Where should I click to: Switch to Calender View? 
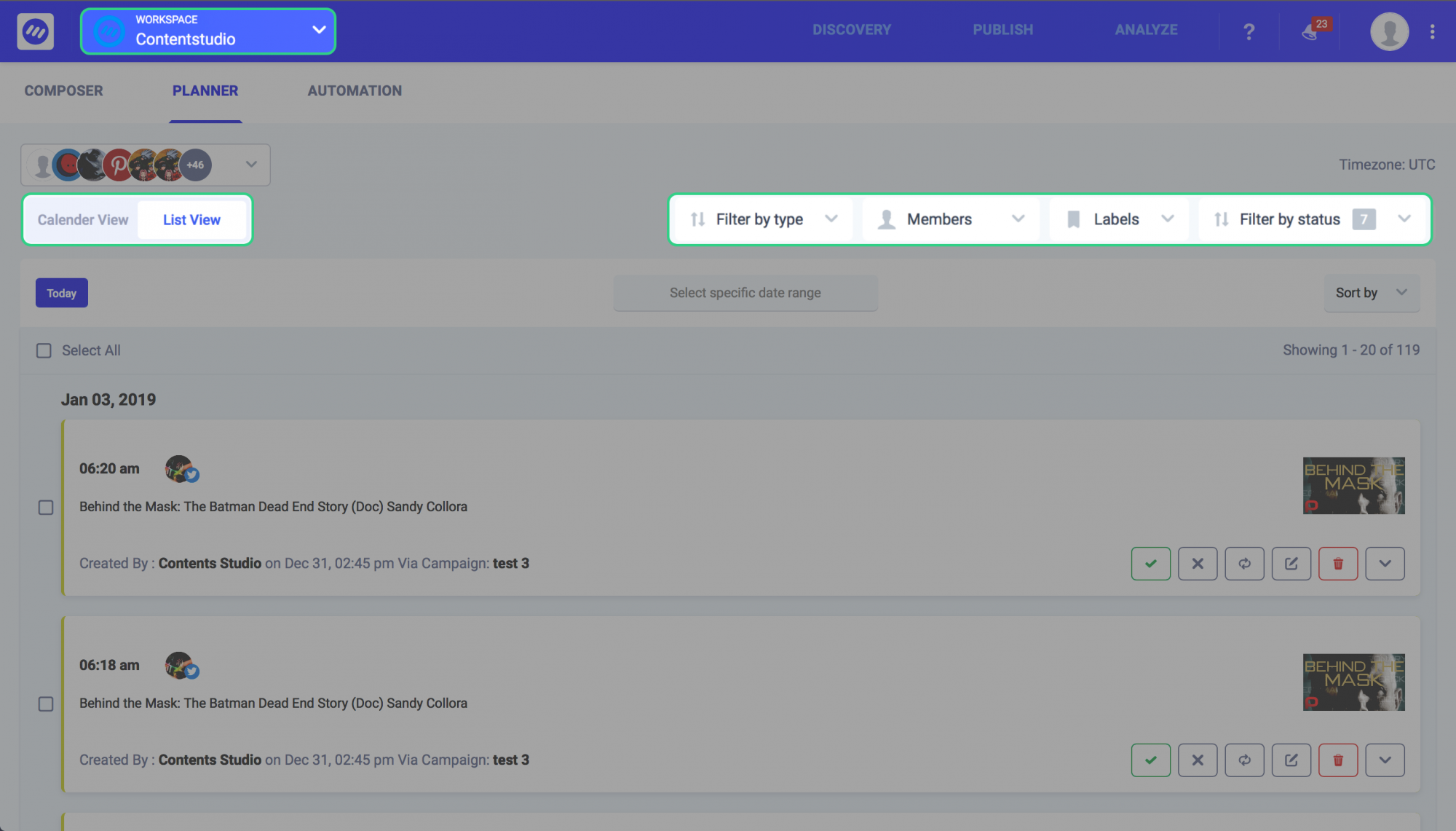point(82,219)
